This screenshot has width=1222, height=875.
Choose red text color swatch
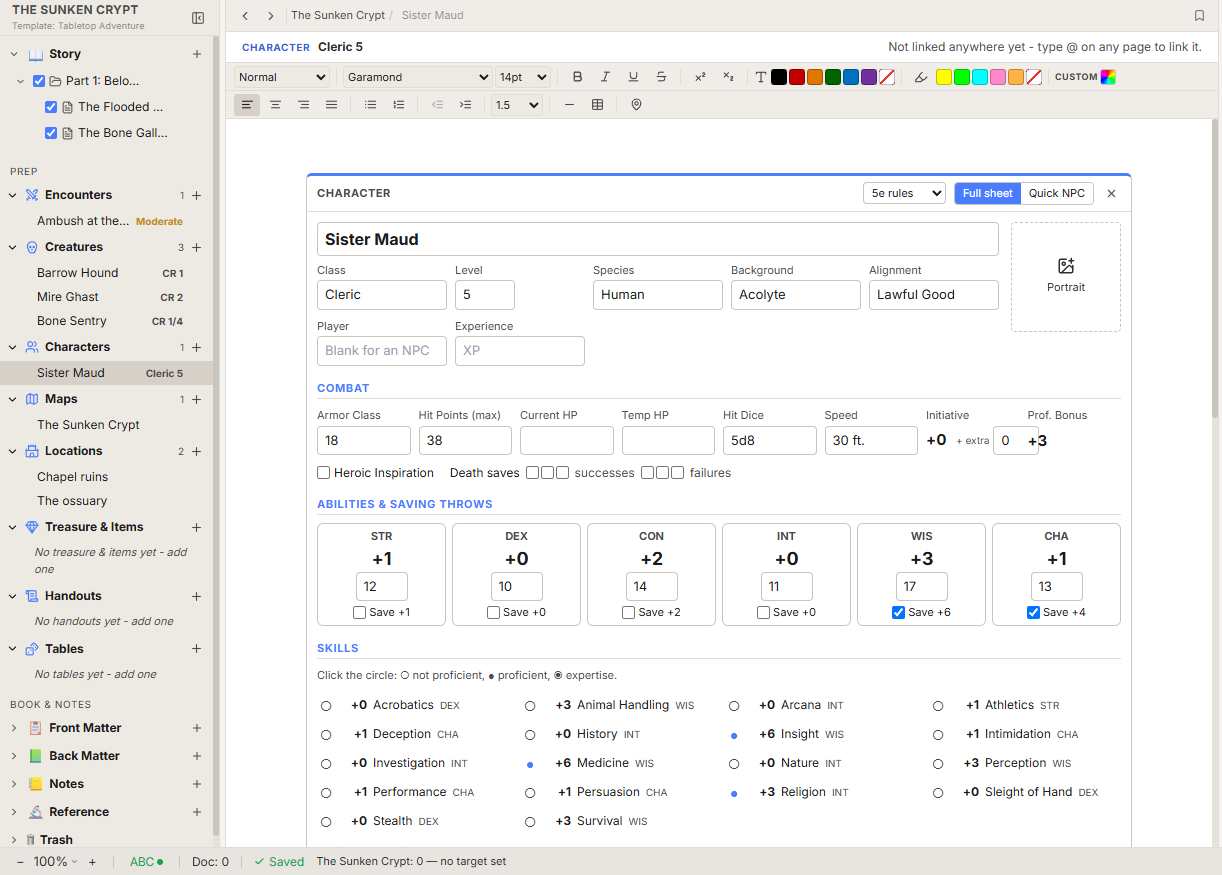796,77
